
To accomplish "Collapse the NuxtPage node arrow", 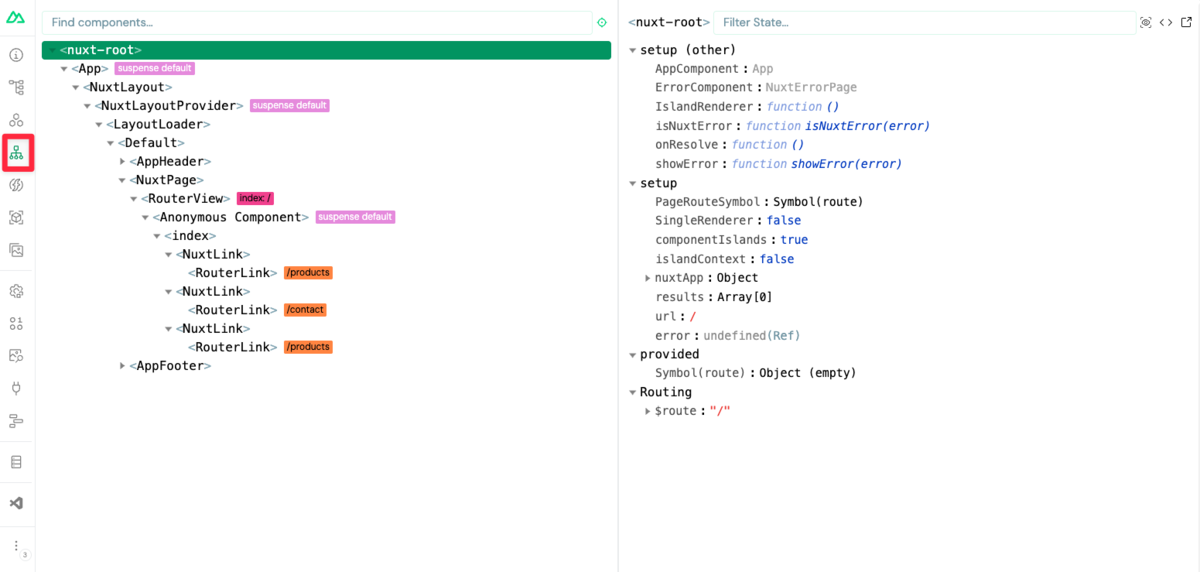I will click(122, 180).
